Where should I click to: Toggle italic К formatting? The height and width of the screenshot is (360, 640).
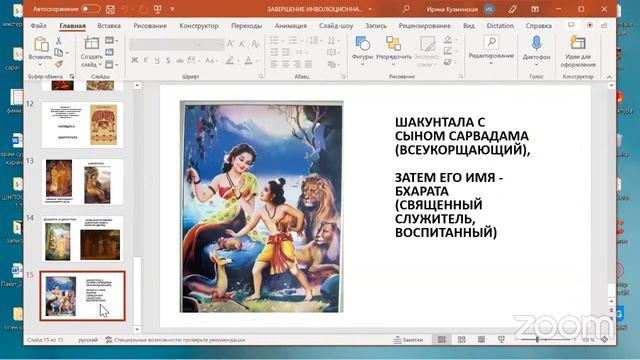point(146,60)
